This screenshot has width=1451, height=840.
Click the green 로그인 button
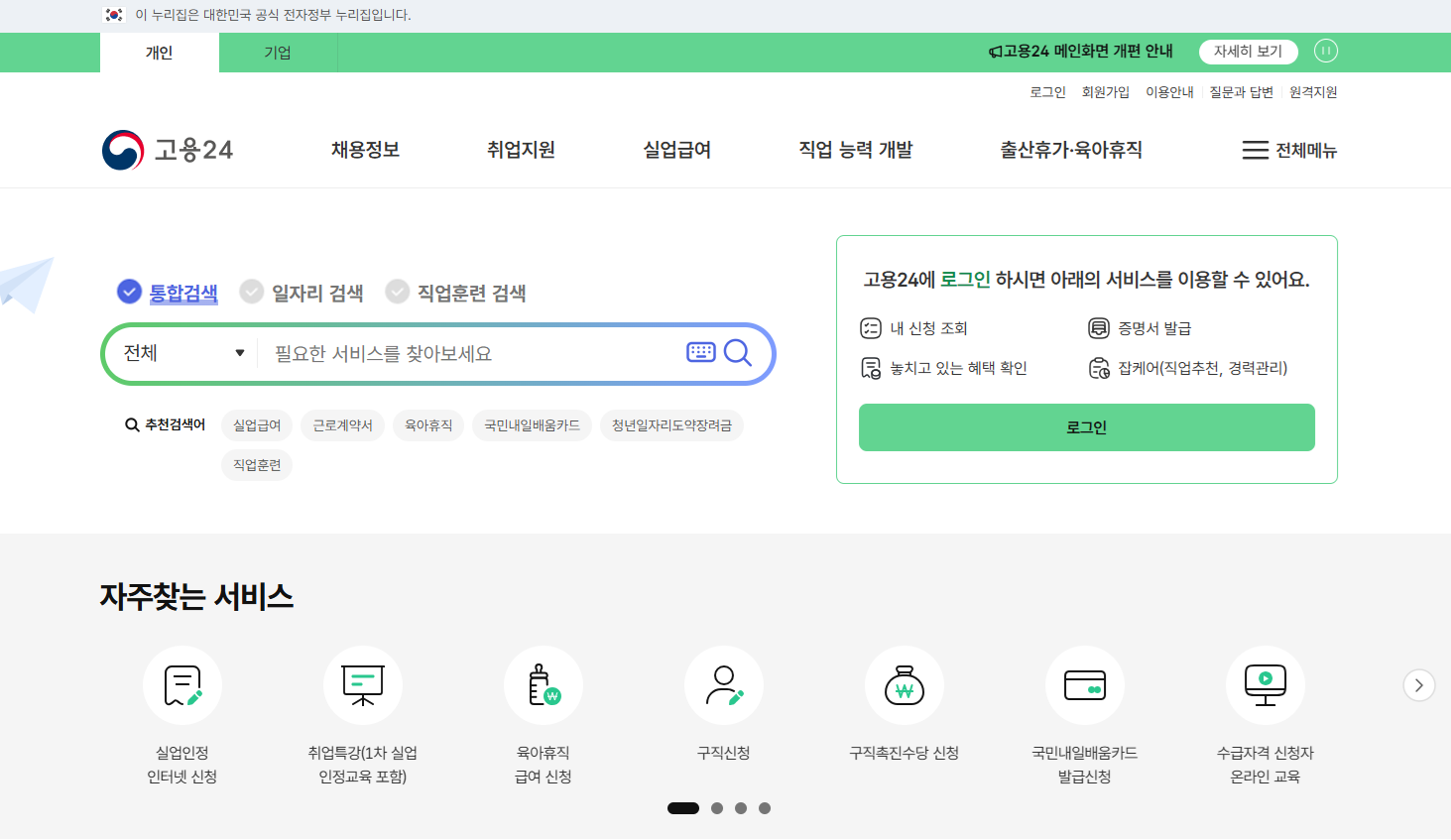click(1087, 427)
